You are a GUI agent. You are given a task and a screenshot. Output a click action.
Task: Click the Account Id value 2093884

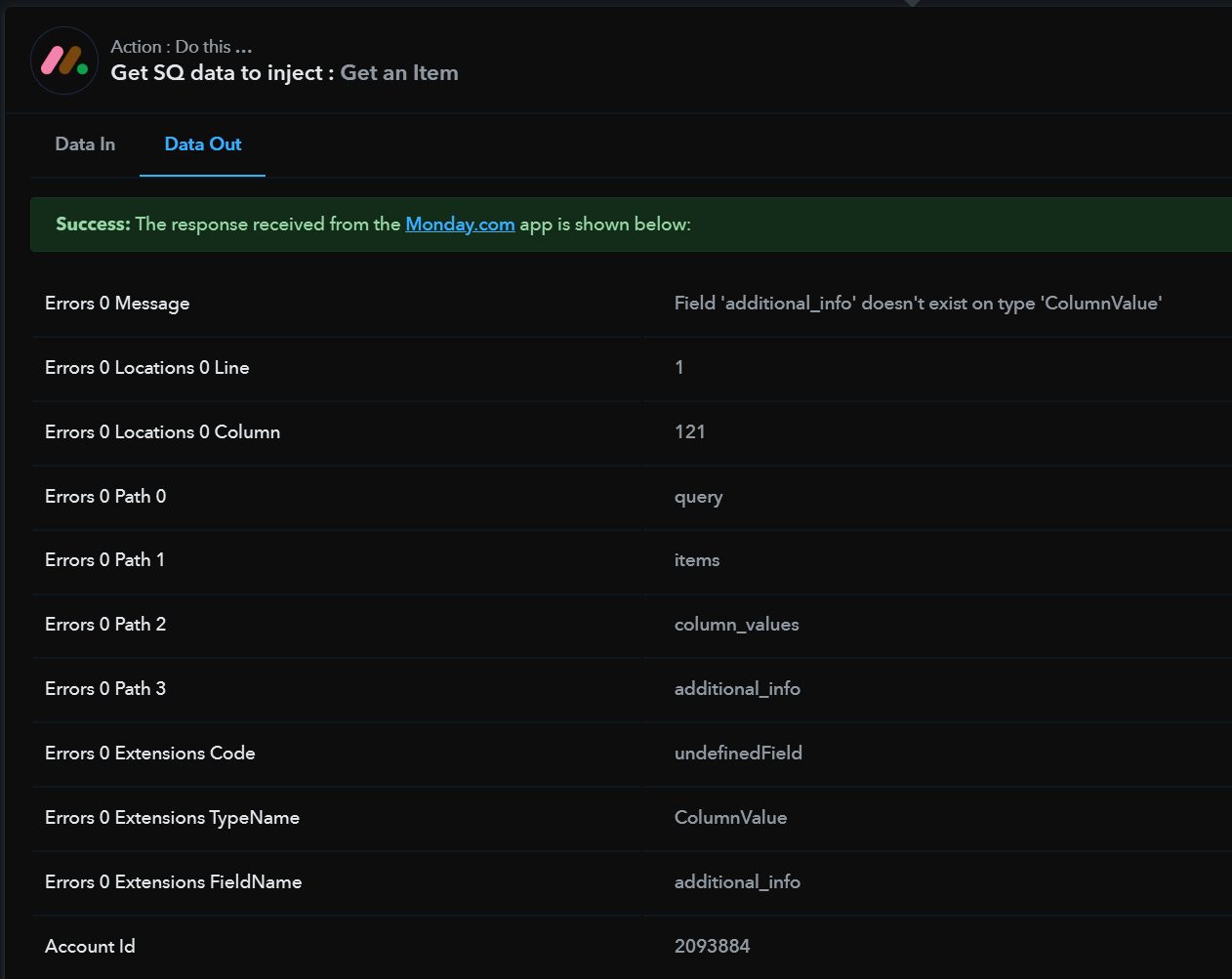712,947
